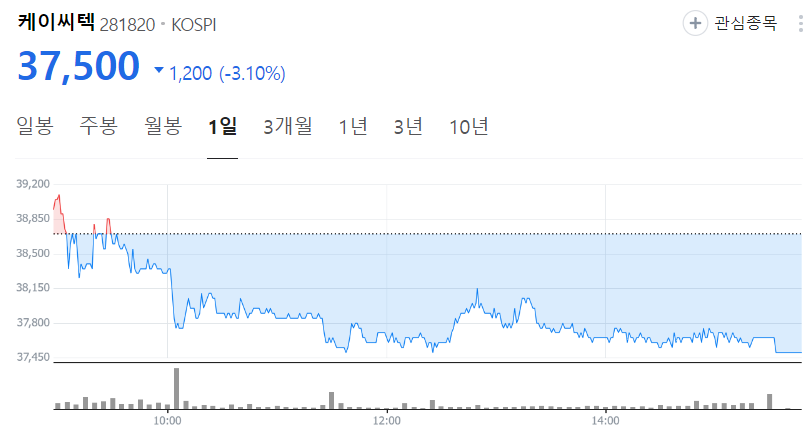Add stock to watchlist with the plus icon
The image size is (810, 434).
pyautogui.click(x=695, y=23)
